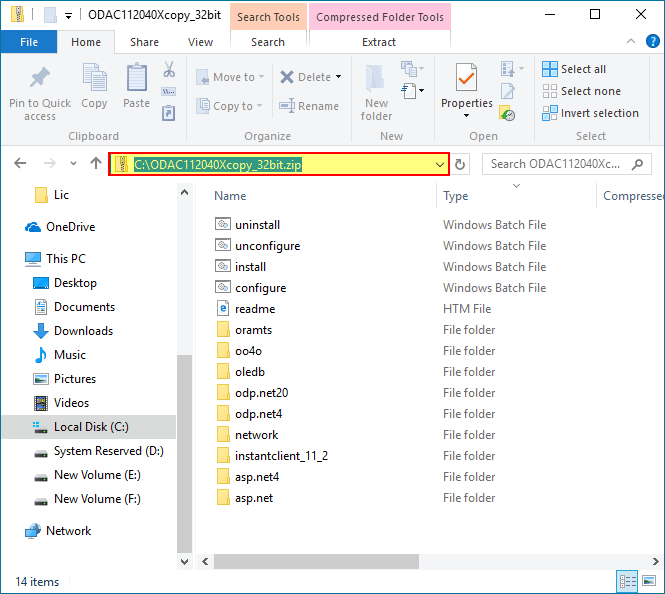This screenshot has height=594, width=665.
Task: Select This PC in navigation pane
Action: (55, 259)
